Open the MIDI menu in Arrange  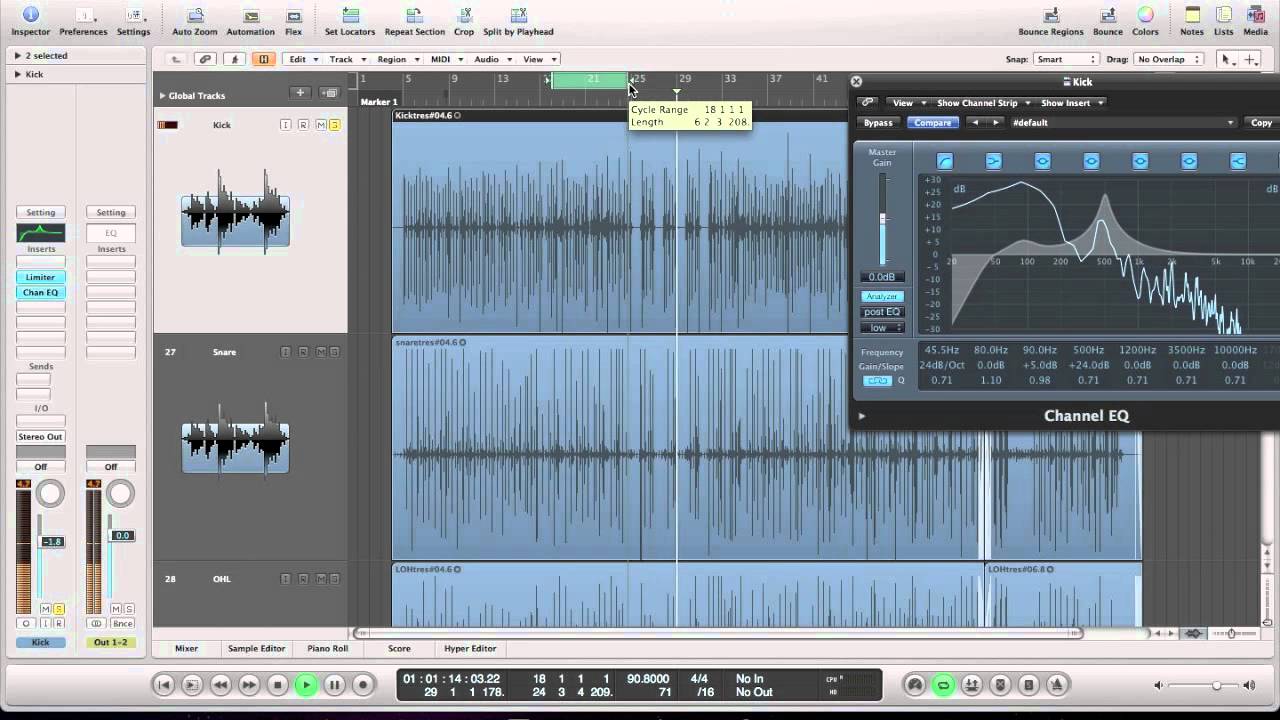[446, 59]
